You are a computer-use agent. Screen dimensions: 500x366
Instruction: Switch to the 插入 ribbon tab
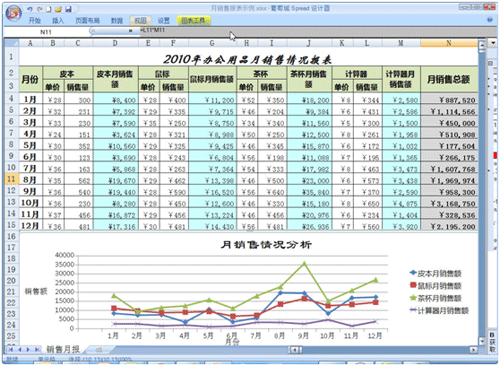coord(58,21)
